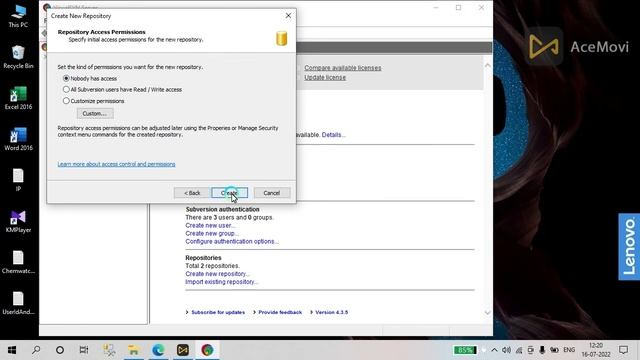Image resolution: width=640 pixels, height=360 pixels.
Task: Click the scroll down arrow in VisualSVN pane
Action: click(x=487, y=313)
